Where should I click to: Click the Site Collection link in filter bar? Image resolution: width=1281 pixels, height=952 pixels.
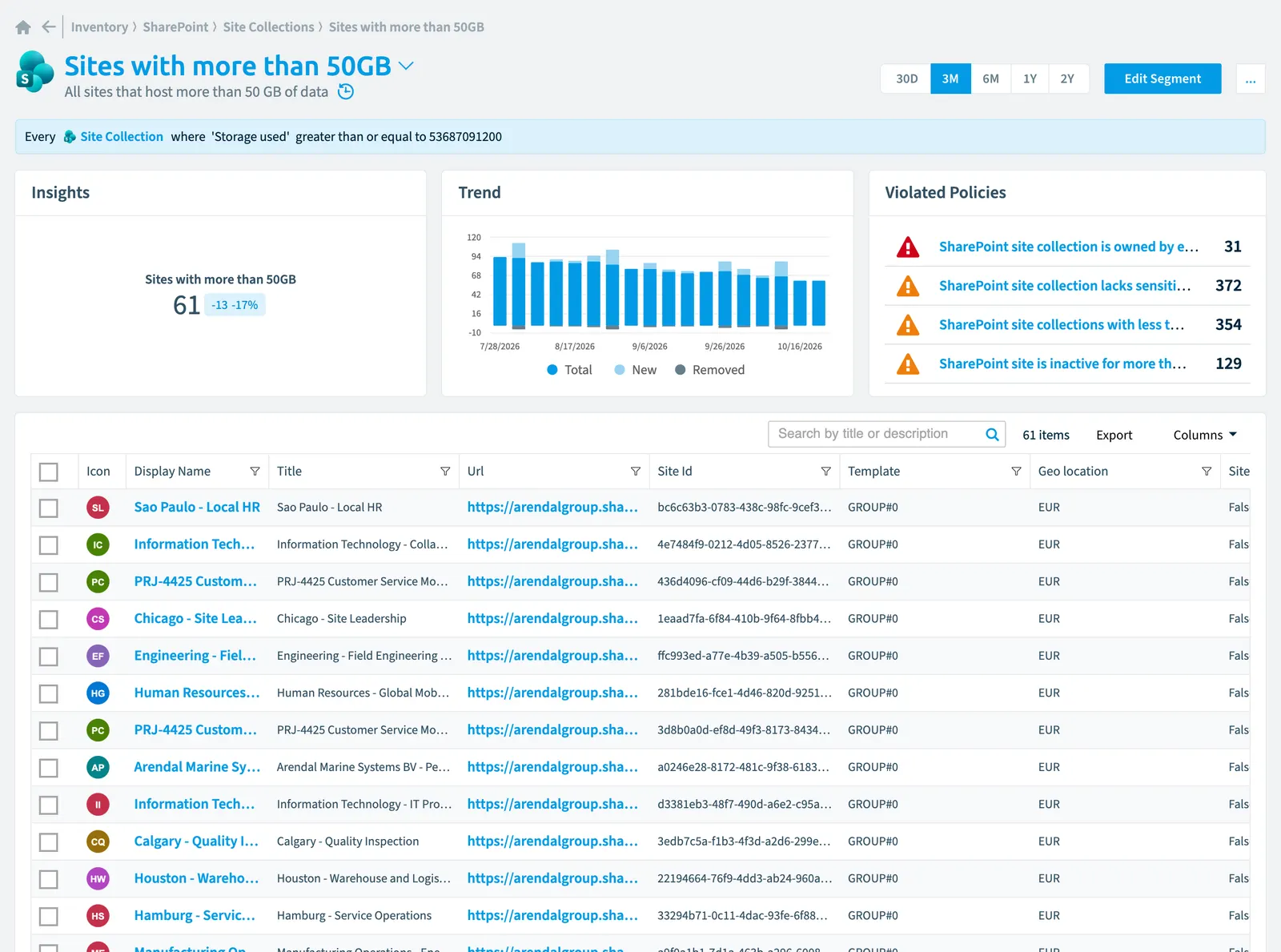(x=122, y=137)
